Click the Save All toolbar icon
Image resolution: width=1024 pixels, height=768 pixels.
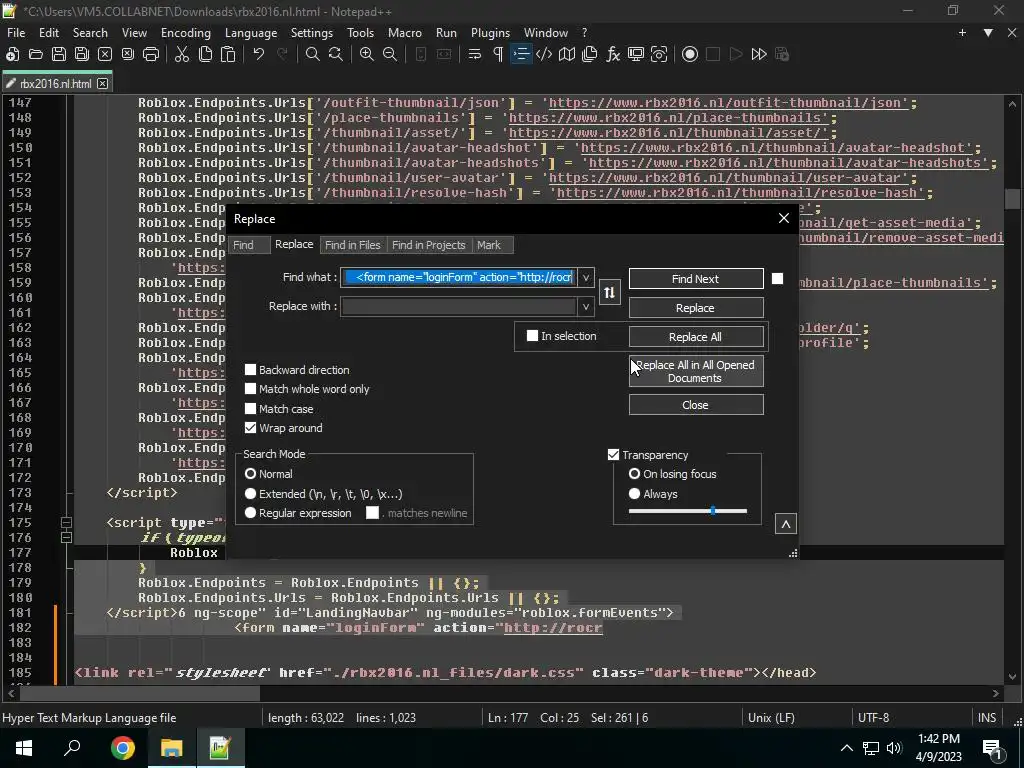[82, 54]
